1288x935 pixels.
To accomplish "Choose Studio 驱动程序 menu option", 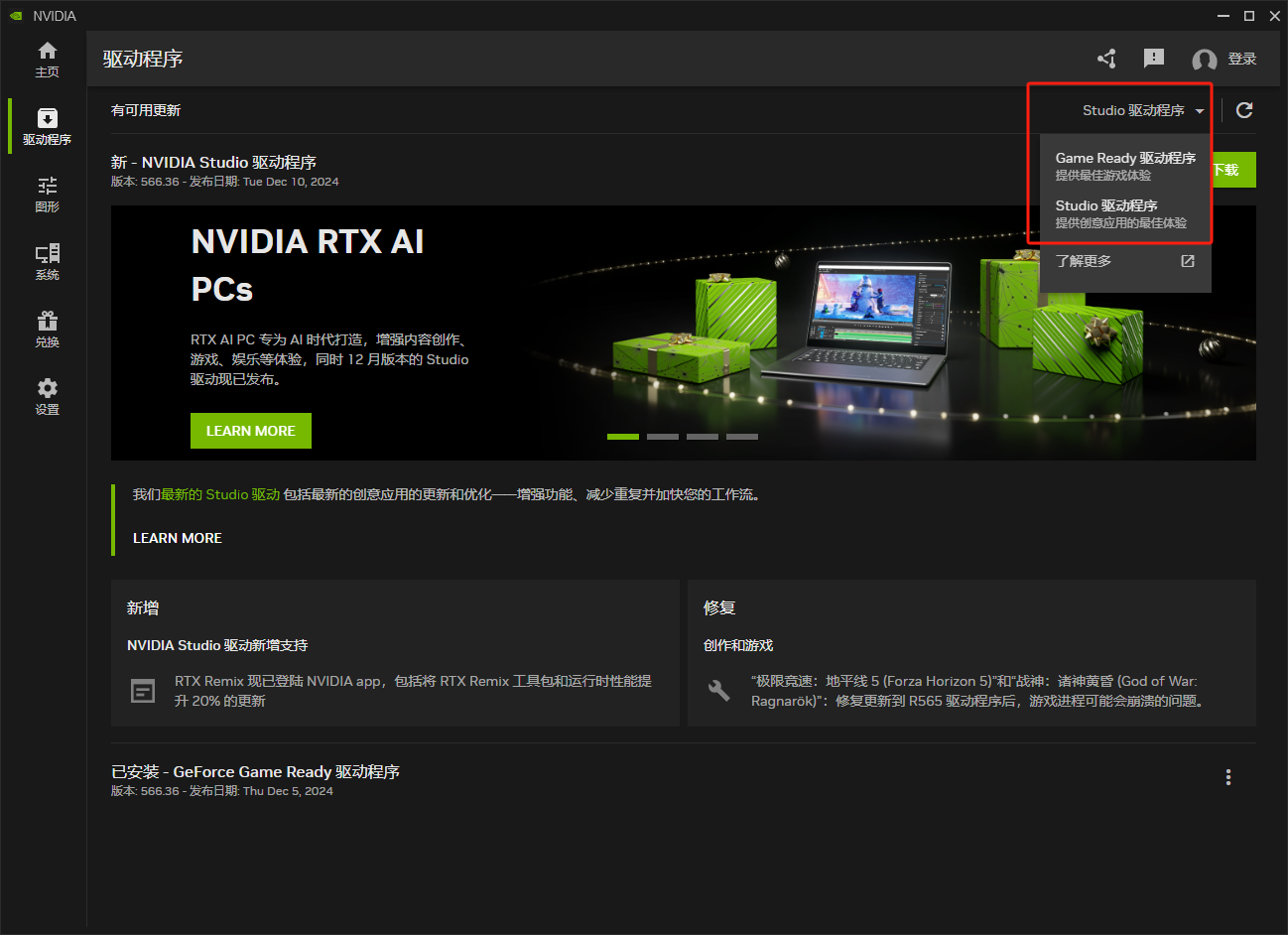I will click(x=1125, y=213).
